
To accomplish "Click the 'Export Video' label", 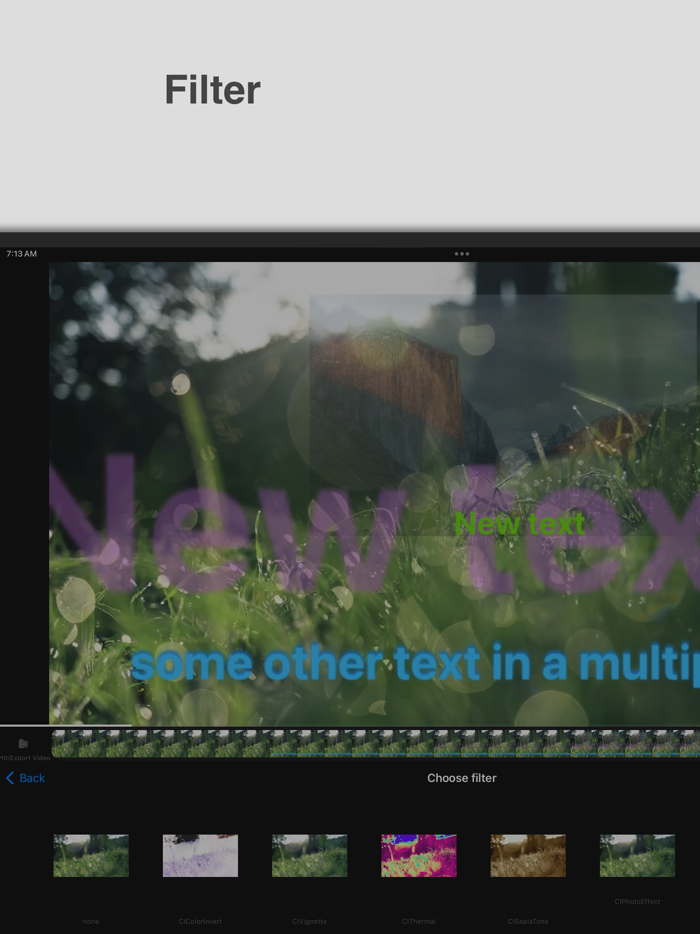I will coord(25,758).
